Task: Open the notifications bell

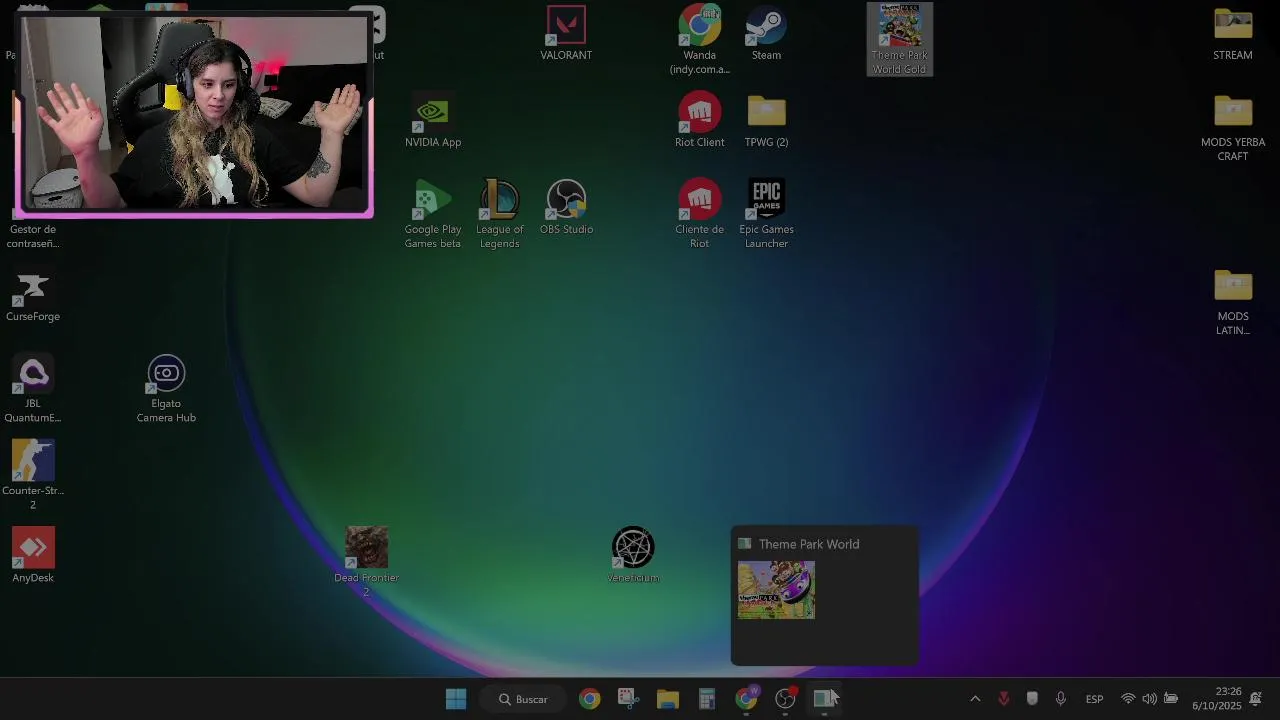Action: (x=1256, y=699)
